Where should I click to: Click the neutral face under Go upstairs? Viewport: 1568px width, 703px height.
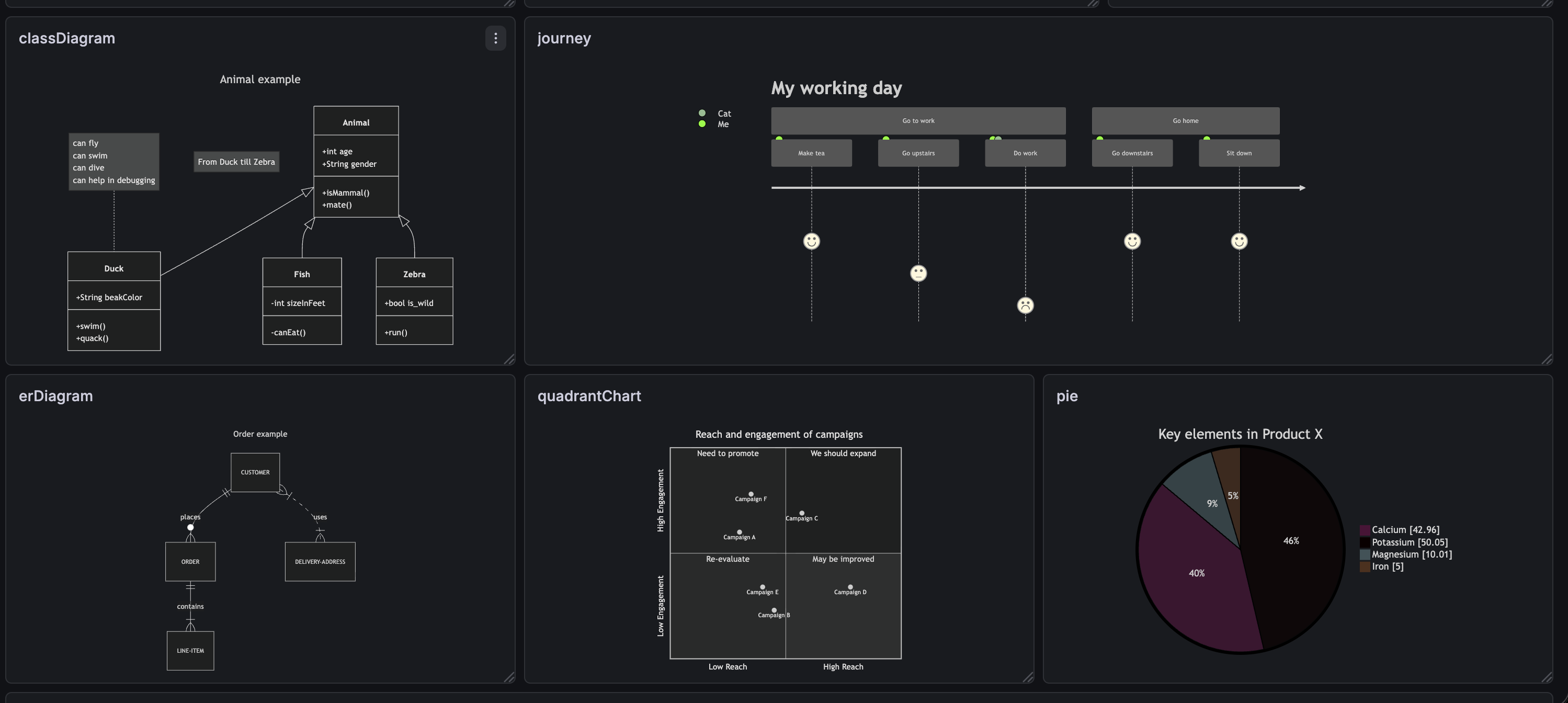click(x=918, y=273)
